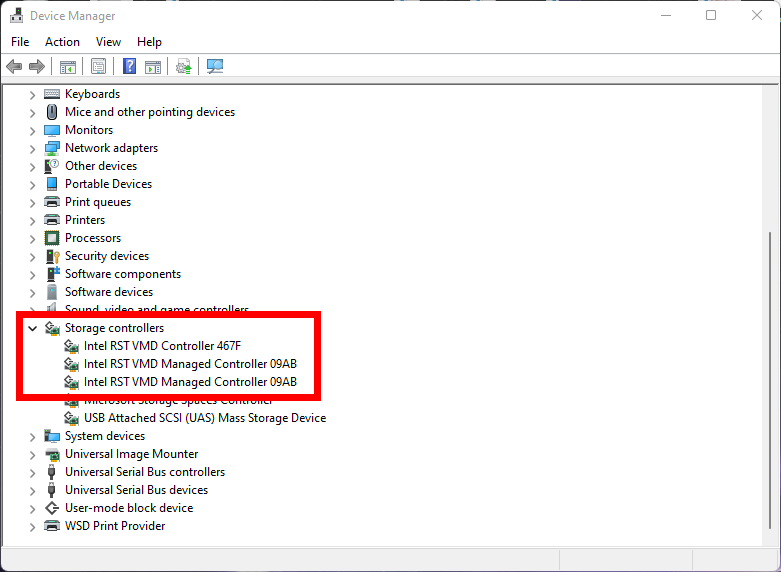781x572 pixels.
Task: Click the Mice and other pointing devices icon
Action: 52,112
